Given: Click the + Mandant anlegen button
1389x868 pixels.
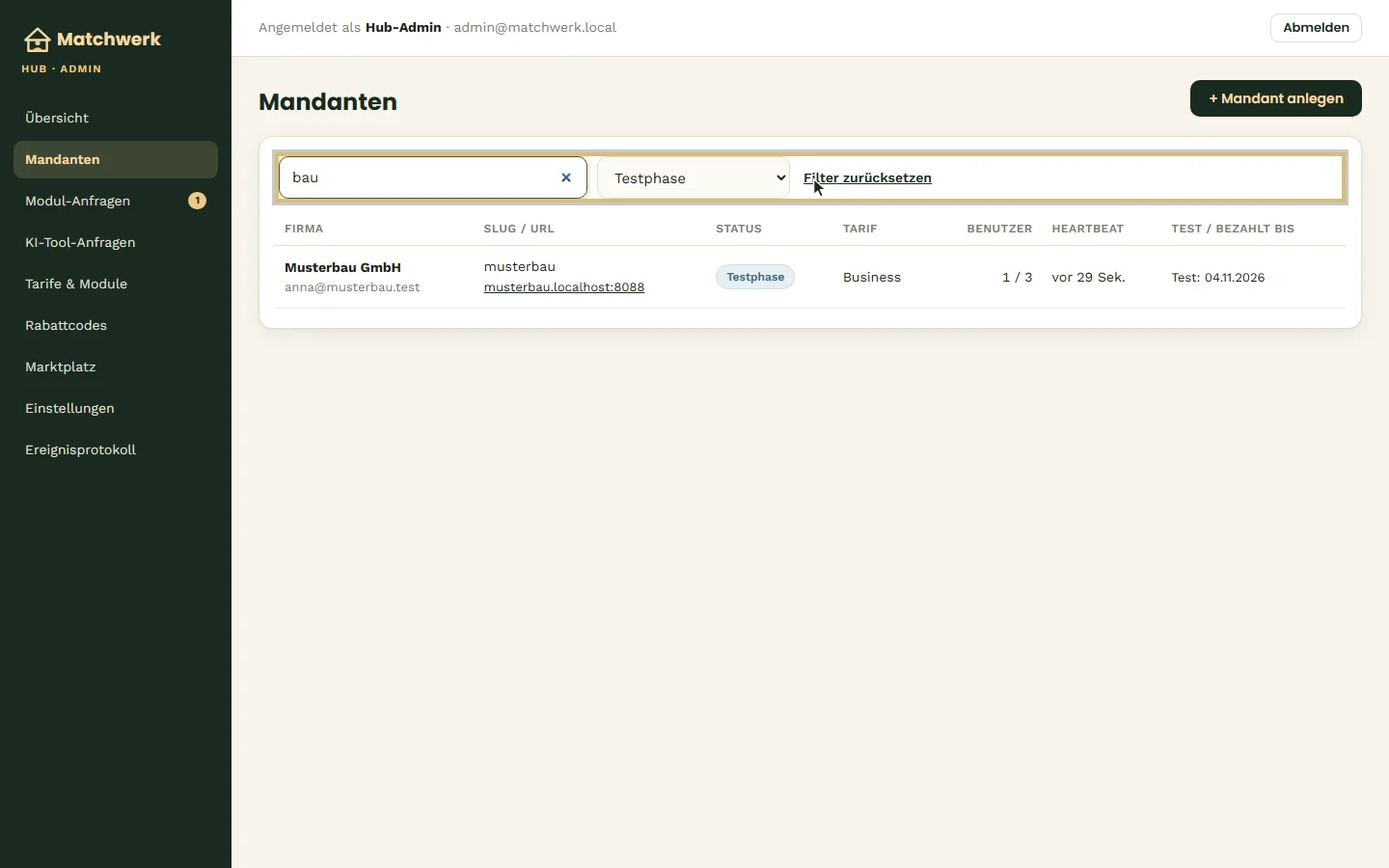Looking at the screenshot, I should click(1276, 98).
